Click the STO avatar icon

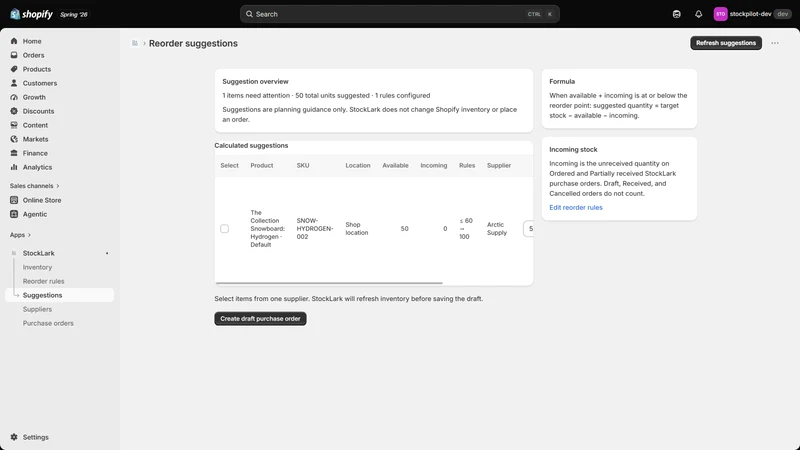720,14
